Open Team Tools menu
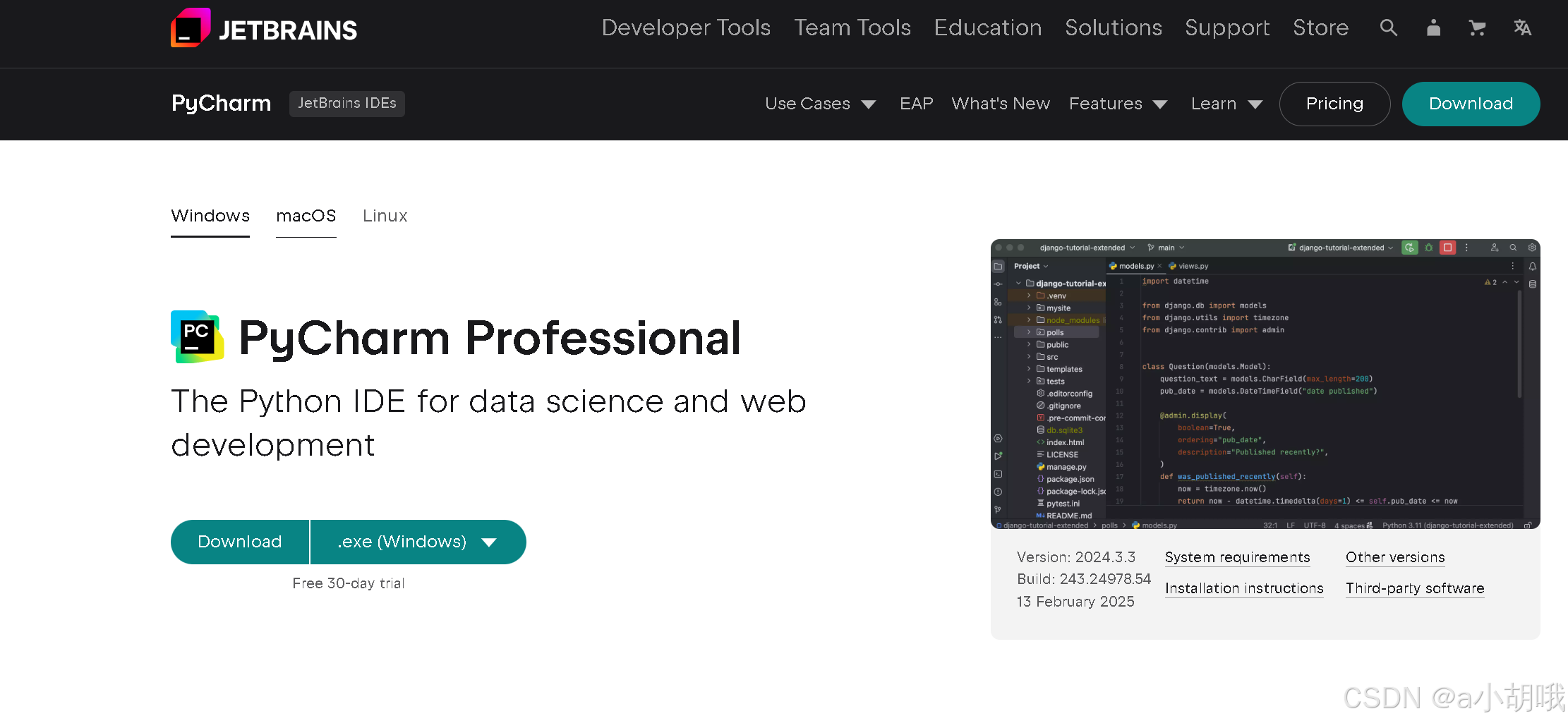The height and width of the screenshot is (723, 1568). [852, 28]
